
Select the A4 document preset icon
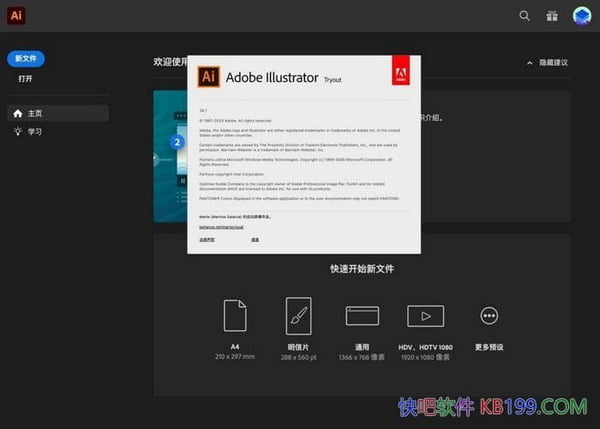[x=235, y=316]
